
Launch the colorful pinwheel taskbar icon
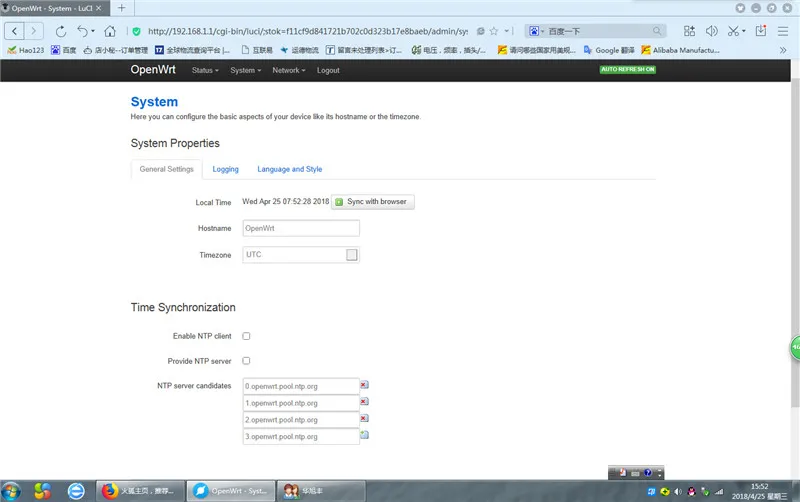(43, 491)
